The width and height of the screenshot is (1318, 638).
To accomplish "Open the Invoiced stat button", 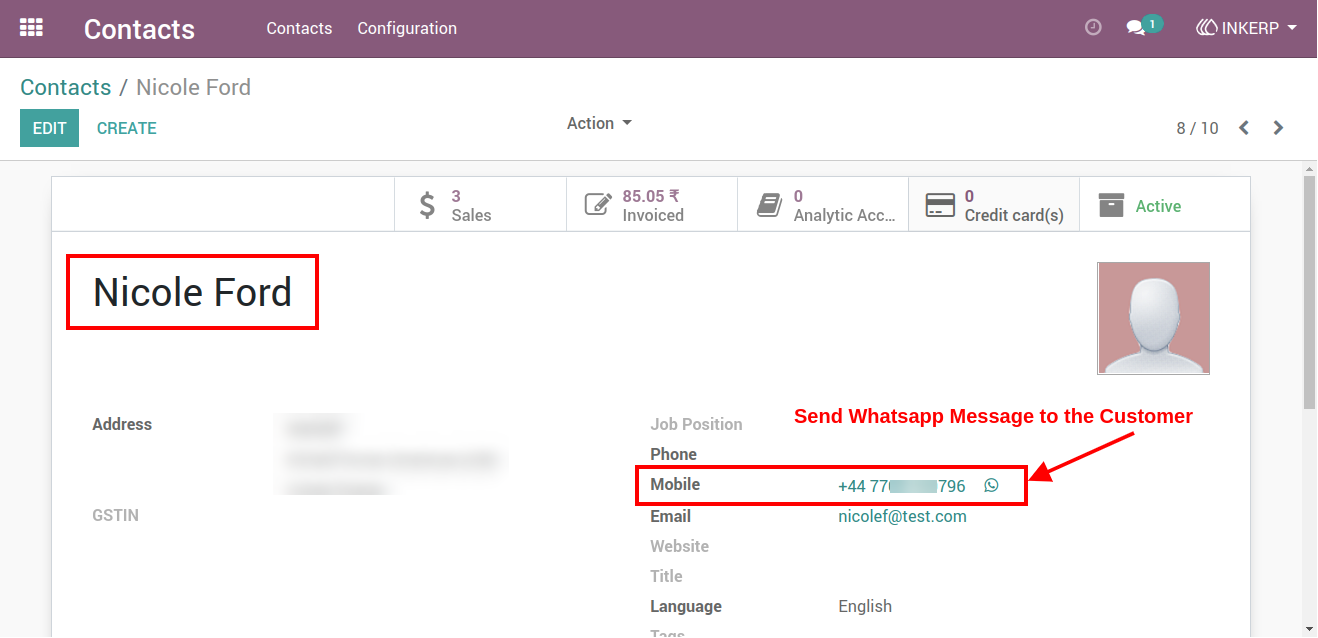I will tap(652, 205).
